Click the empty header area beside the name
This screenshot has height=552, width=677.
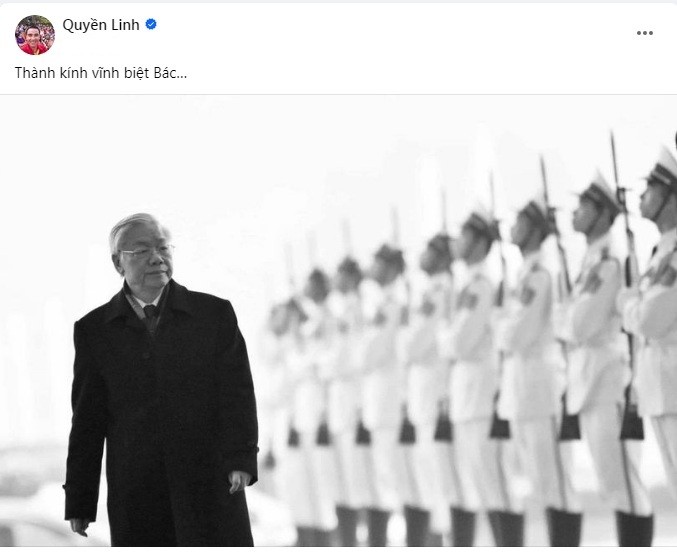[x=389, y=33]
